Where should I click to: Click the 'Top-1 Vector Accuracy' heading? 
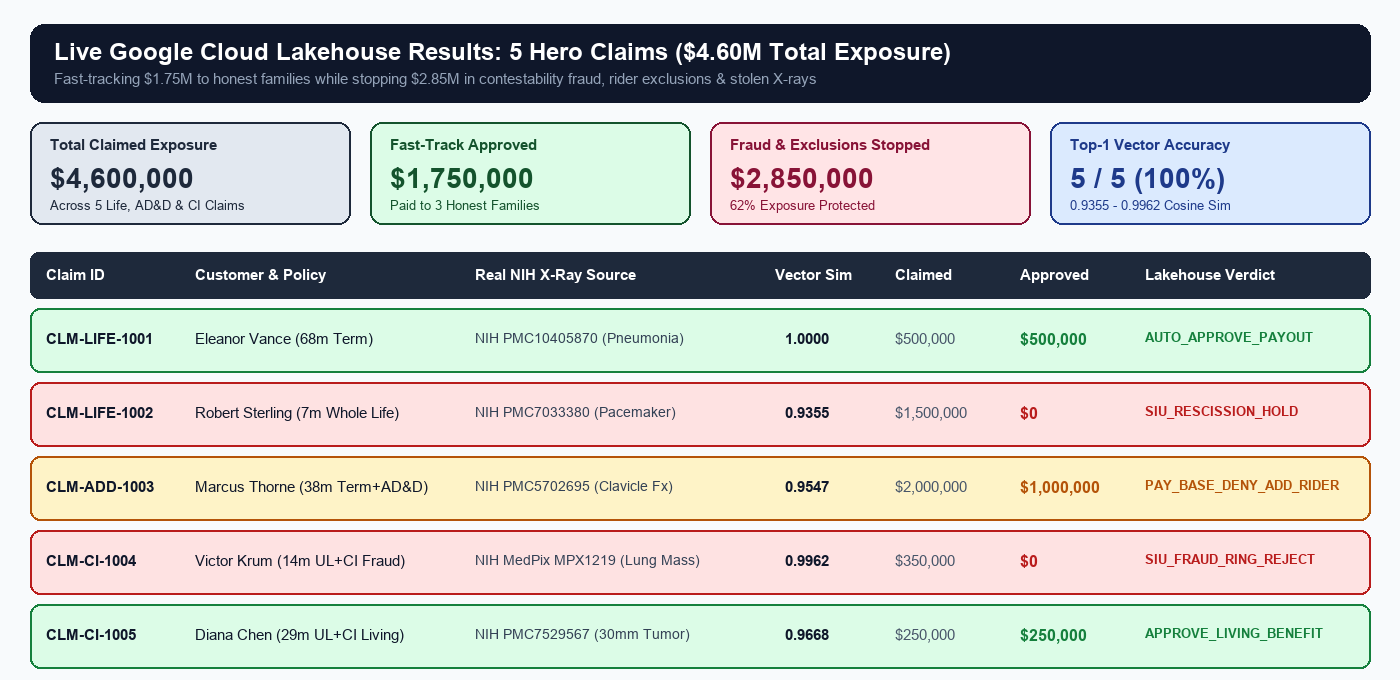click(1150, 145)
